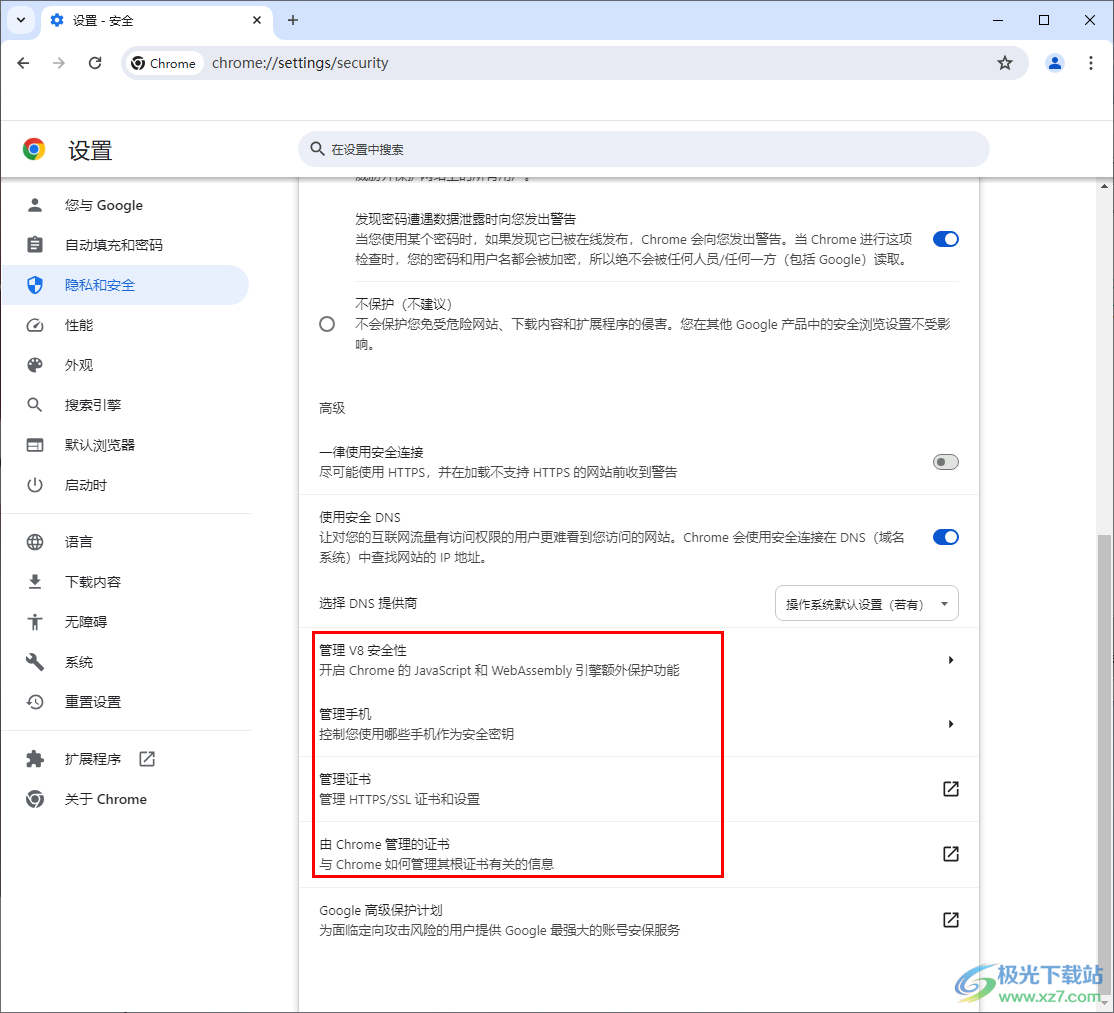
Task: Open the Chrome three-dot menu
Action: point(1091,63)
